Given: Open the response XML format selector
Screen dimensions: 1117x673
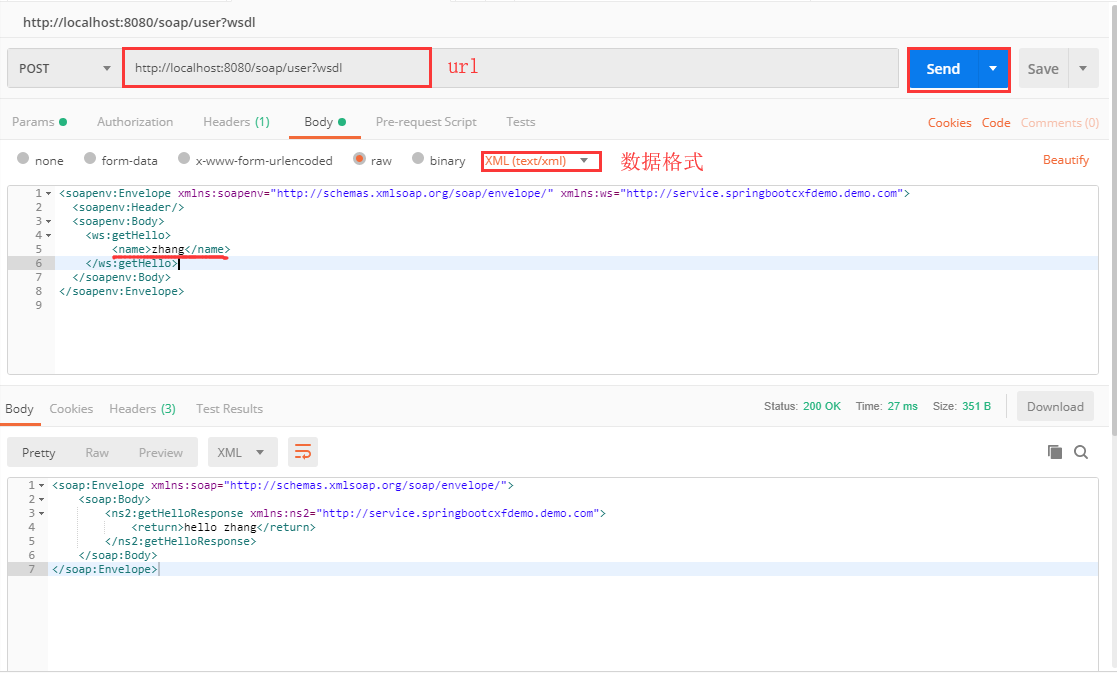Looking at the screenshot, I should click(x=242, y=452).
